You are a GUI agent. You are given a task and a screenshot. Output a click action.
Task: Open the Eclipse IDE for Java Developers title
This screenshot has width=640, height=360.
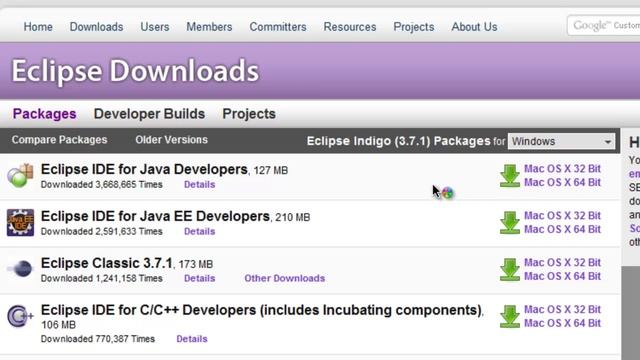144,169
